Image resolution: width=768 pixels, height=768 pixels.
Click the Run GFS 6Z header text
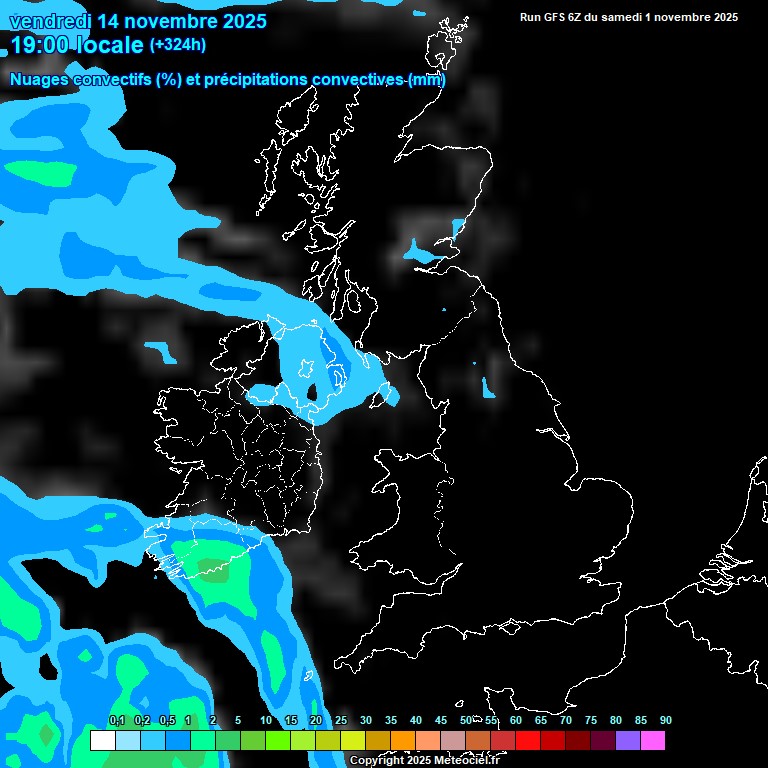pyautogui.click(x=628, y=17)
